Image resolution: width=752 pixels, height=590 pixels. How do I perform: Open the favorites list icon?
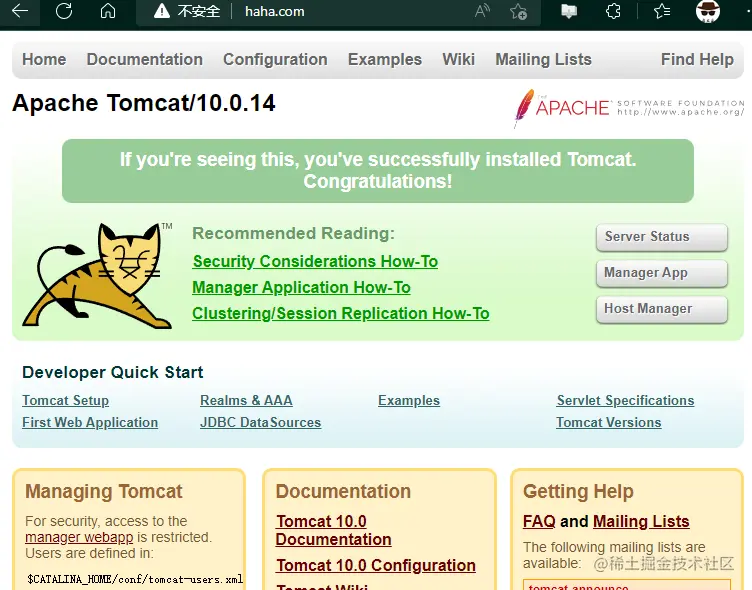[x=662, y=11]
